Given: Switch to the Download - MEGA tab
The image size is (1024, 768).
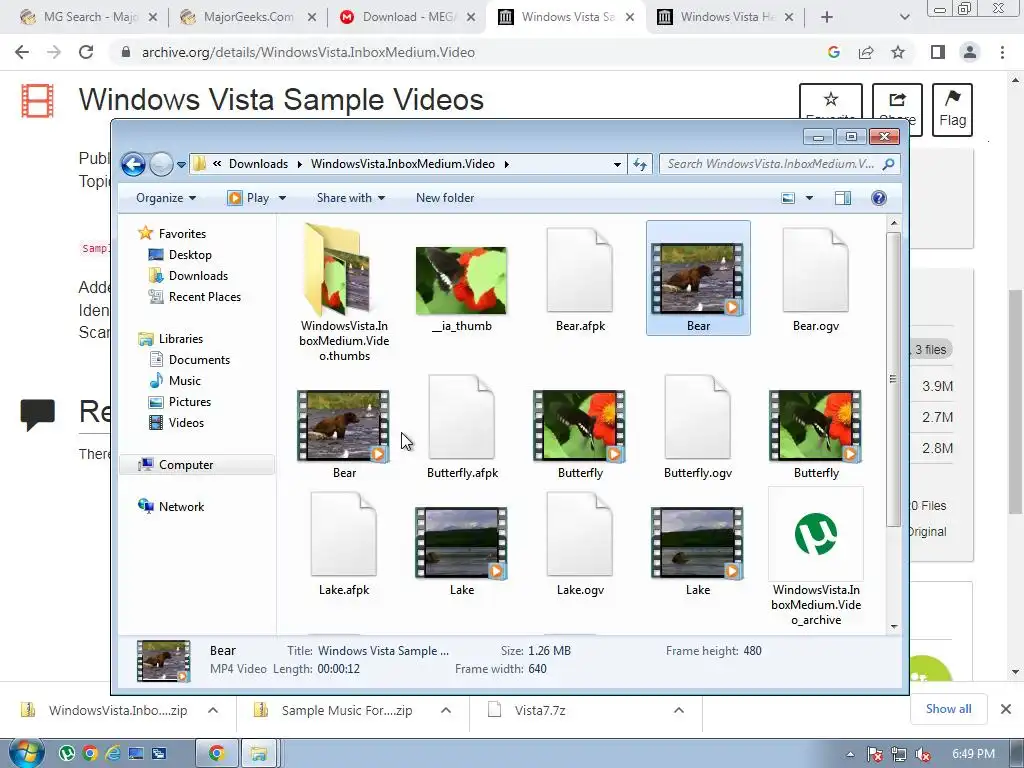Looking at the screenshot, I should click(x=408, y=17).
